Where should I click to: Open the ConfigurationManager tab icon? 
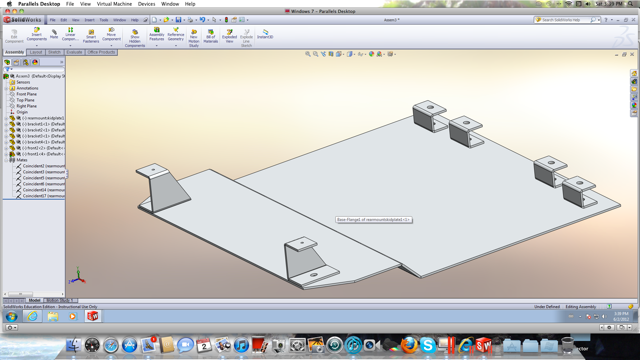(26, 62)
